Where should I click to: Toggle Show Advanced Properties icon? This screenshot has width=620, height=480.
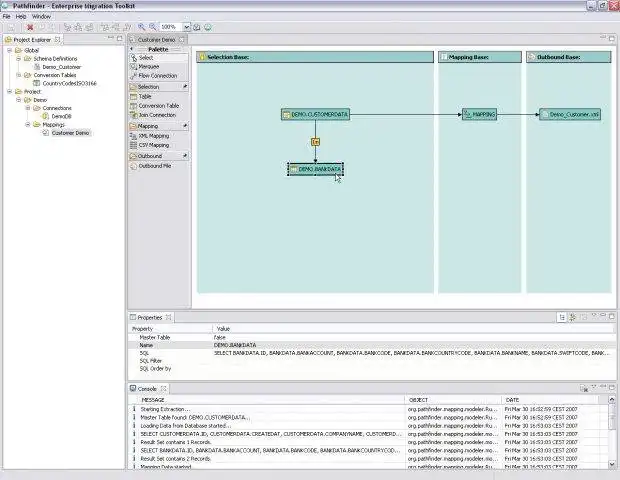573,317
